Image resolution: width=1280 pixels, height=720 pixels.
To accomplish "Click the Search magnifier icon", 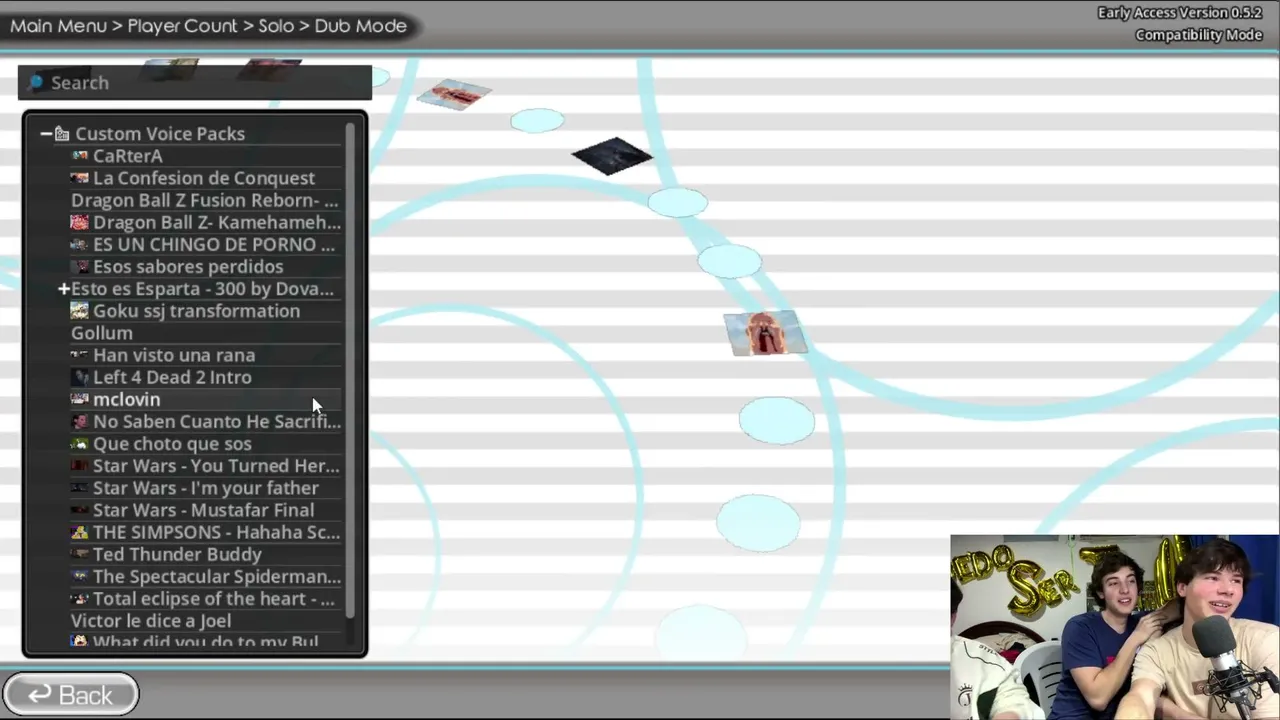I will coord(37,82).
